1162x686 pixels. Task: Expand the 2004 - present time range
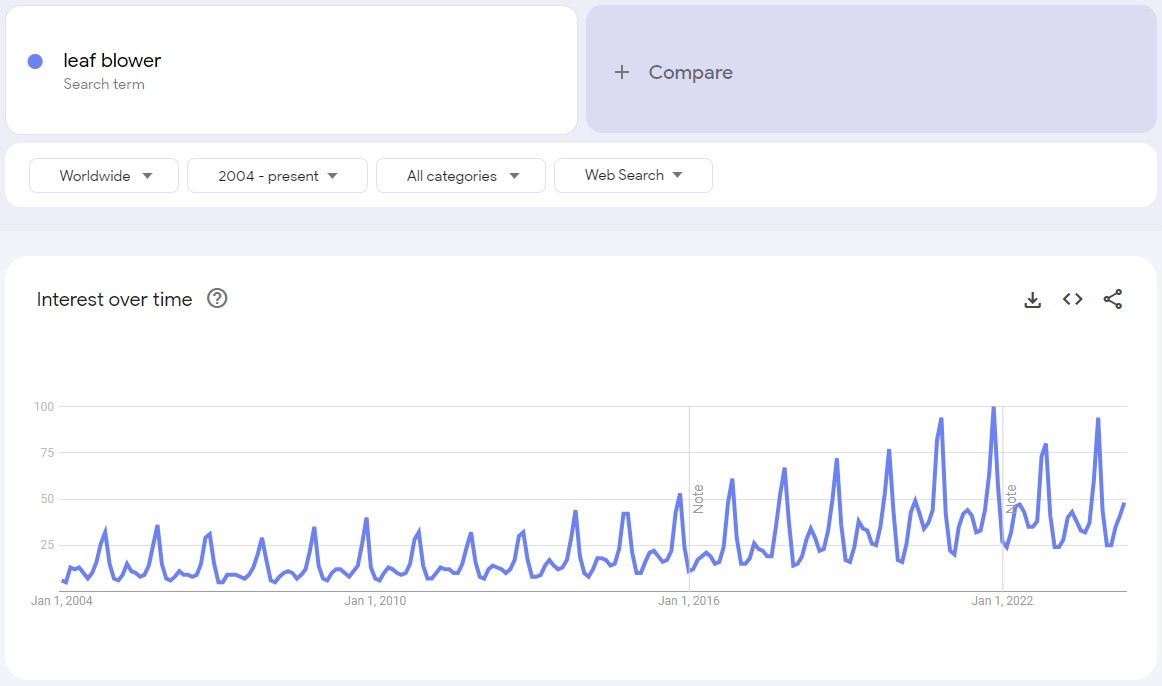click(277, 176)
